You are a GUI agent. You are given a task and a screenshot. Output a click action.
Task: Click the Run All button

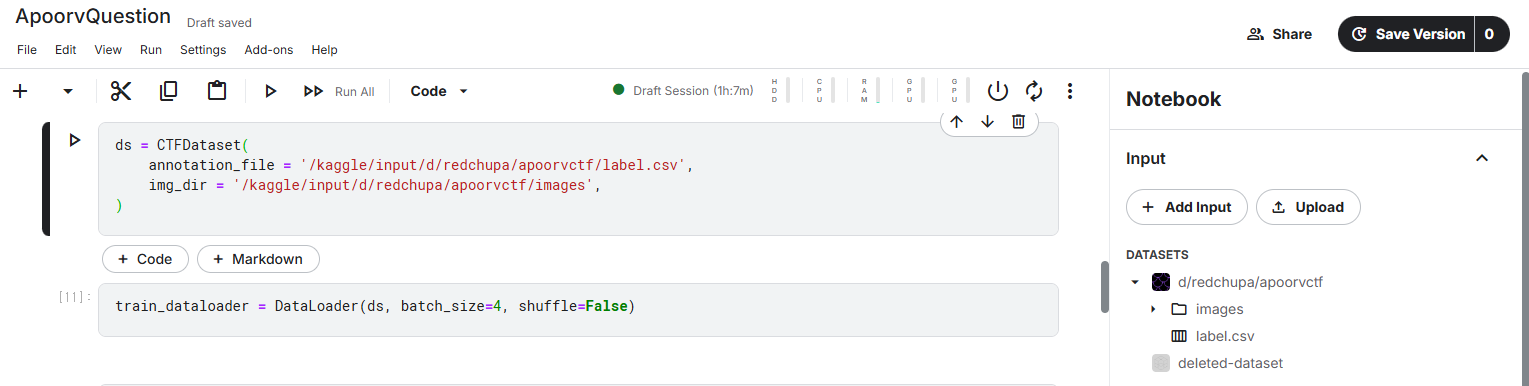(339, 91)
